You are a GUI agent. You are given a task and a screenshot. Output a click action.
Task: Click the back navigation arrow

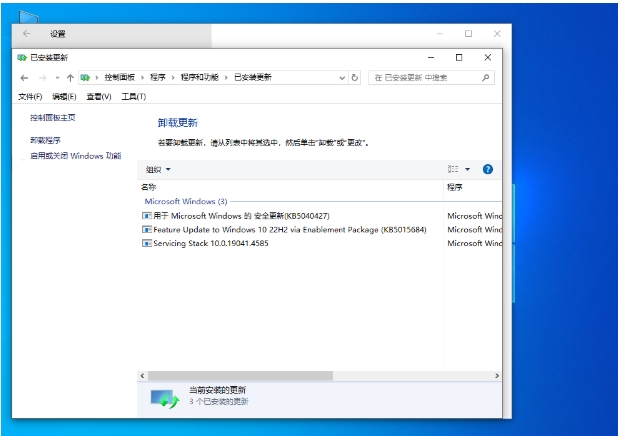(x=24, y=77)
